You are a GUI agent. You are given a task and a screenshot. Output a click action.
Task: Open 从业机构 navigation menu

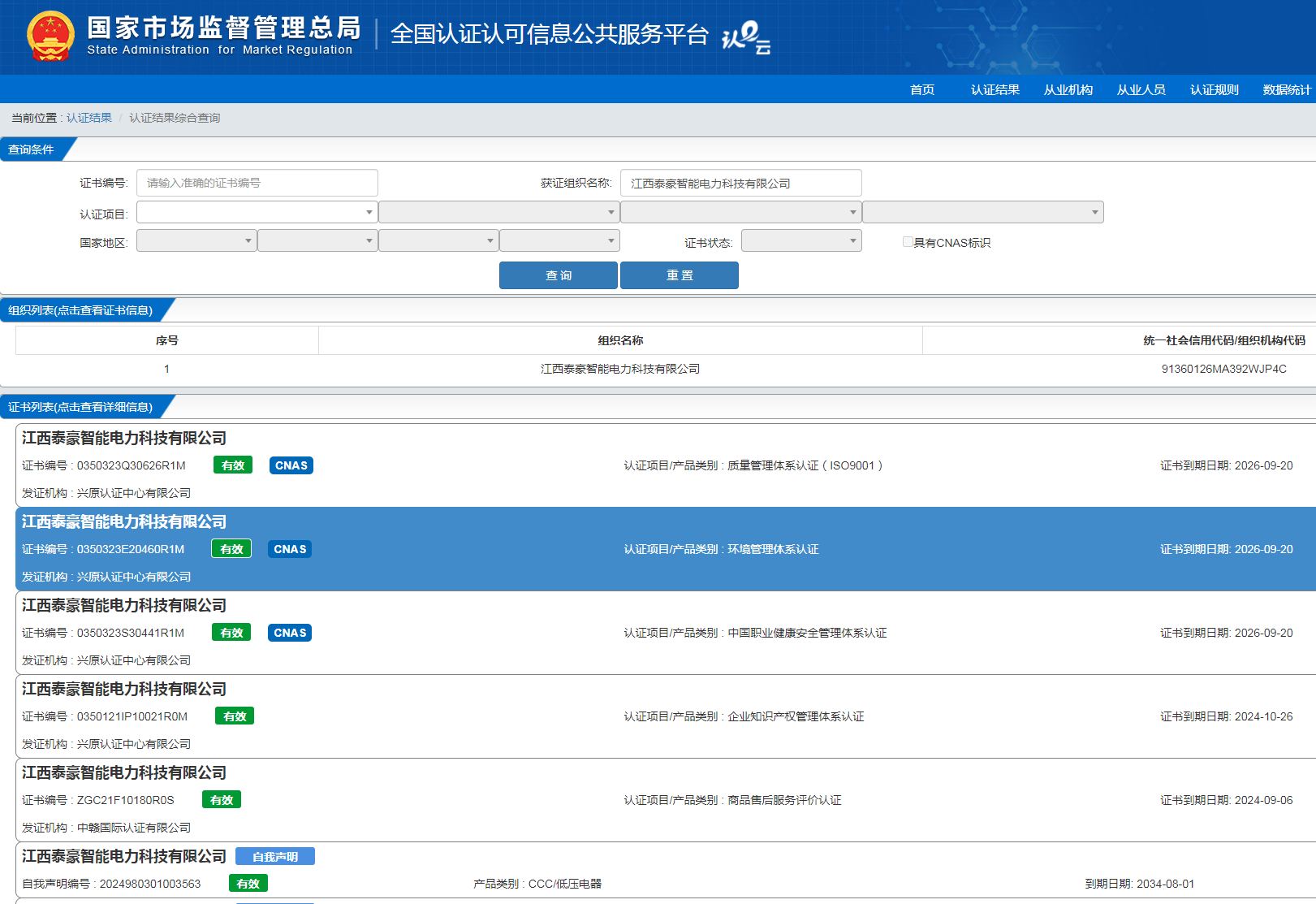1068,89
